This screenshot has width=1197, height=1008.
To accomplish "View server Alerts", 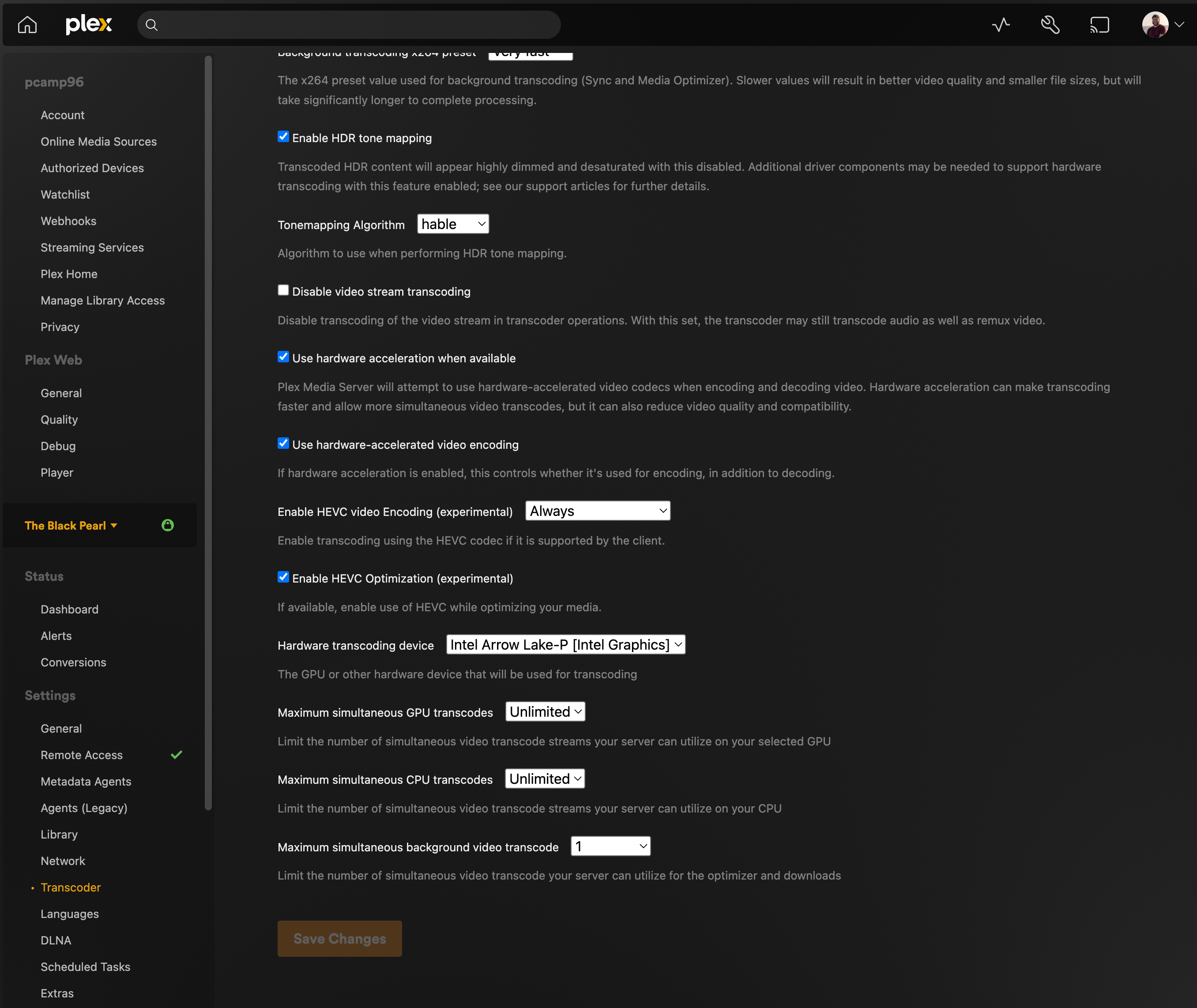I will pos(56,636).
